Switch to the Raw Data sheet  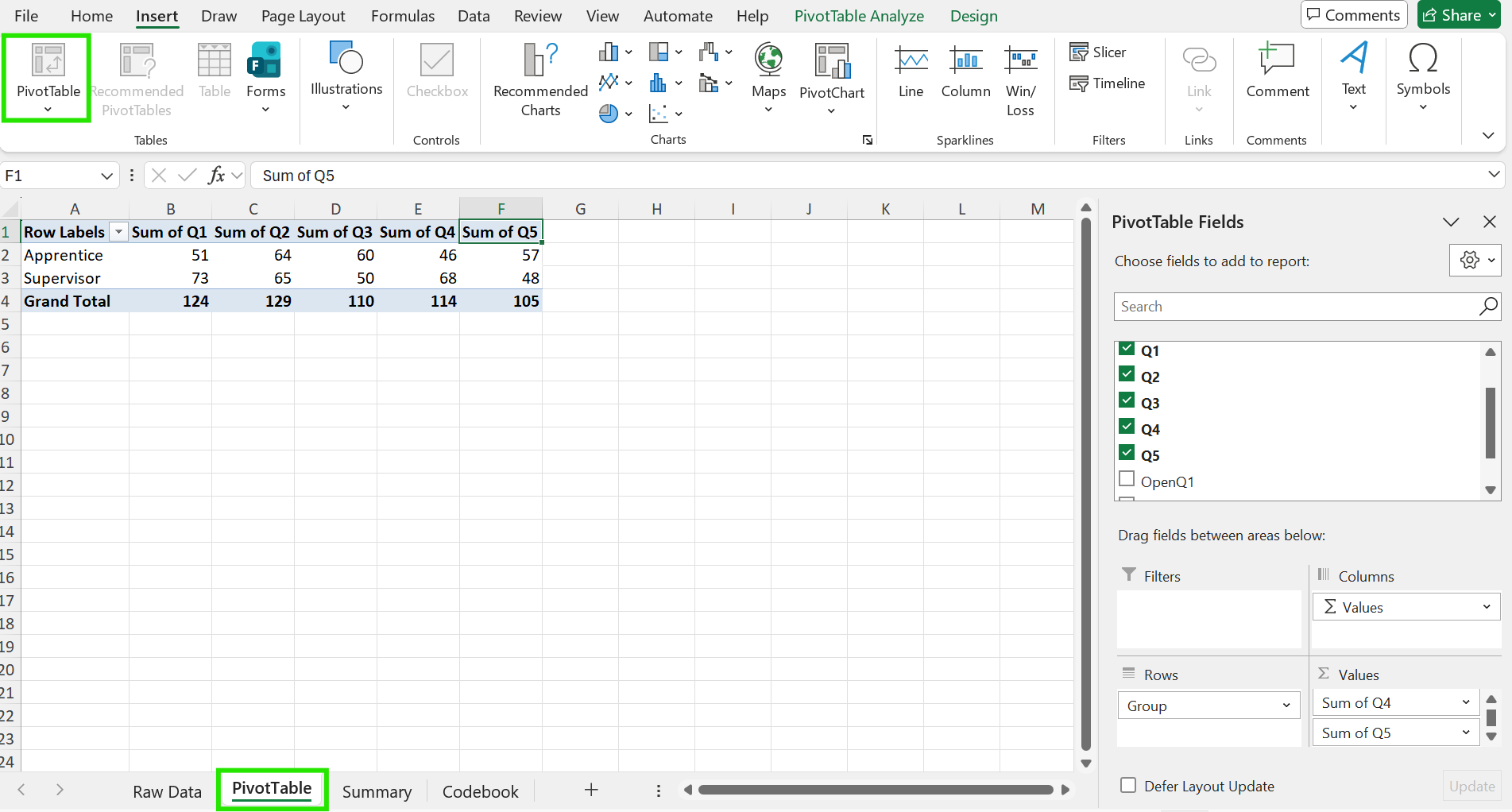[x=167, y=791]
